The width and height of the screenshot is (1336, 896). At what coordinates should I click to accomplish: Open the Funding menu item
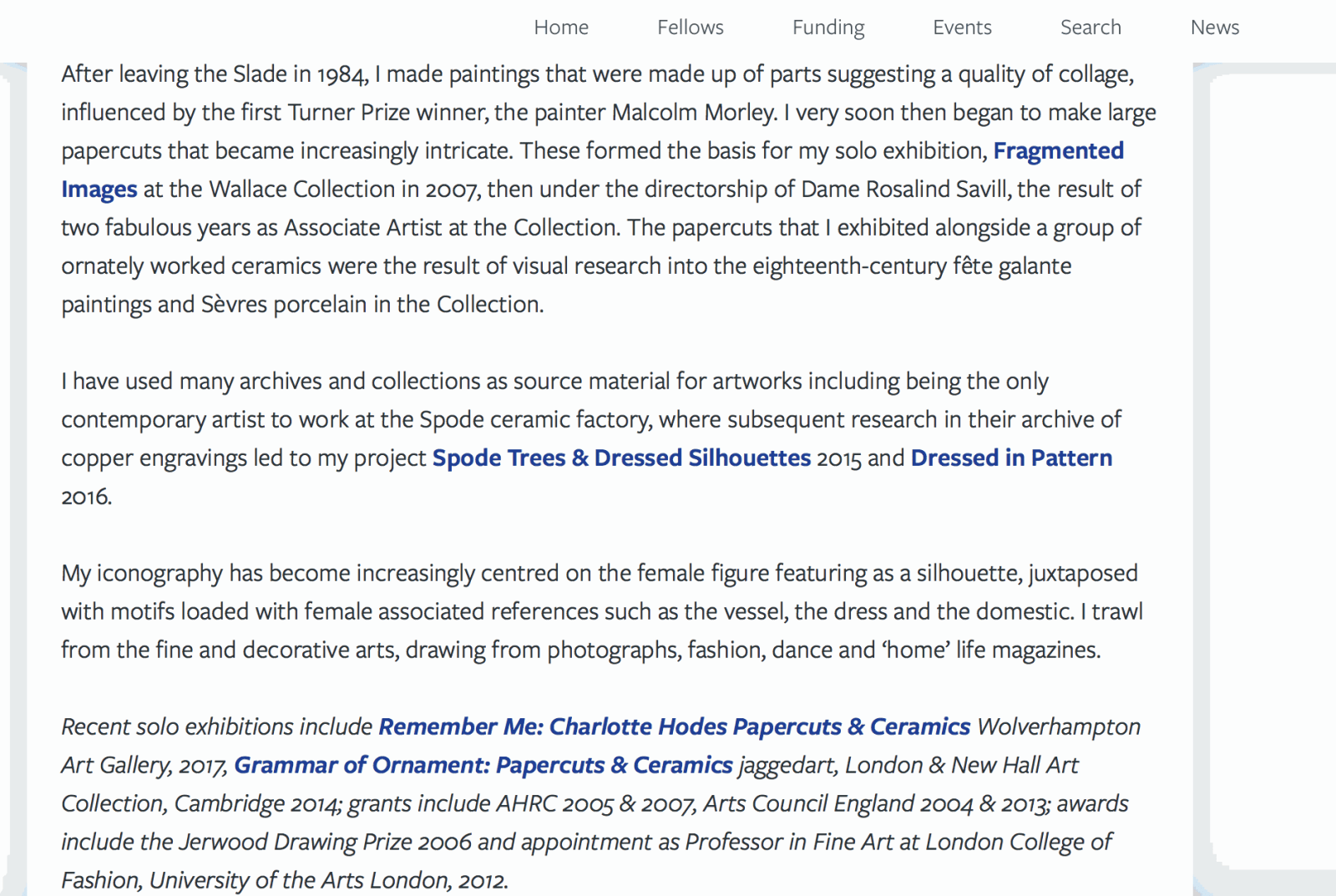click(828, 28)
